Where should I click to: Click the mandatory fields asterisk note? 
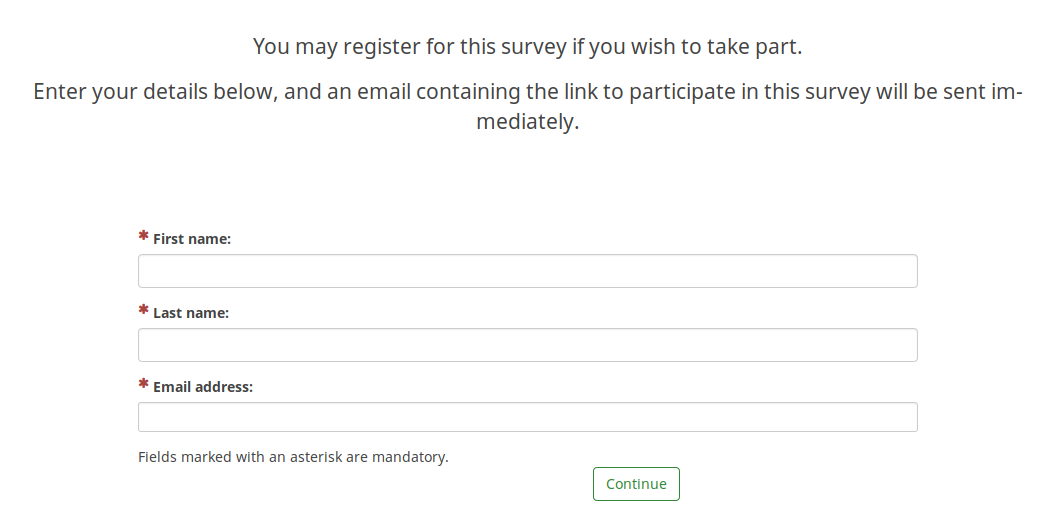point(293,457)
